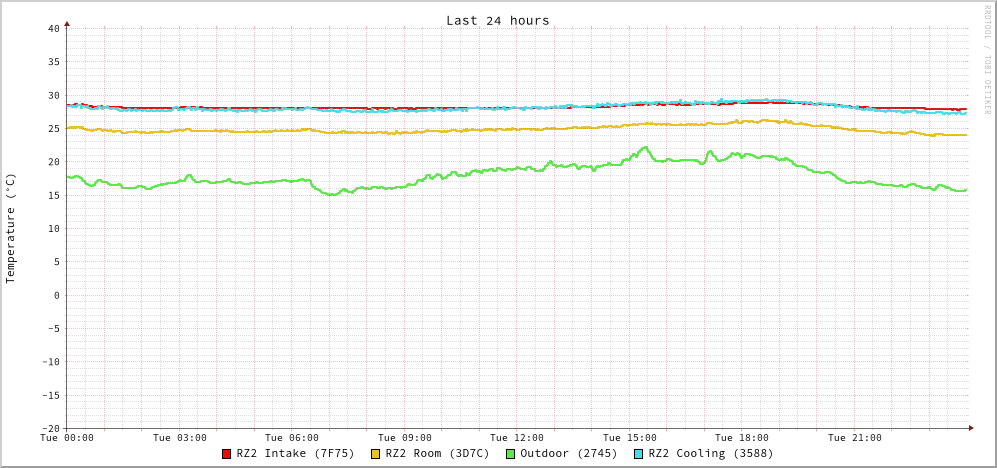
Task: Select the RZ2 Cooling (3588) legend label
Action: (x=710, y=453)
